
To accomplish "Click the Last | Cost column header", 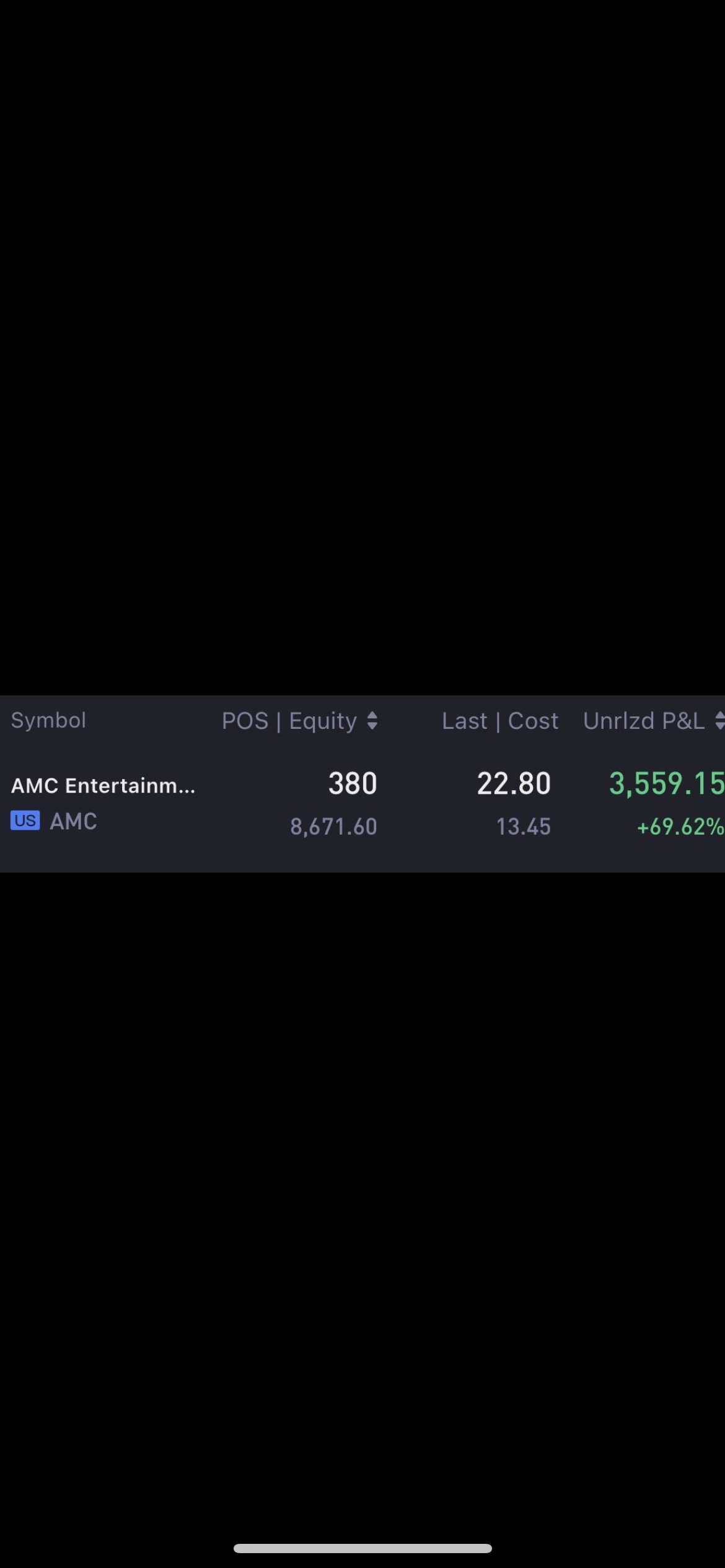I will point(500,721).
